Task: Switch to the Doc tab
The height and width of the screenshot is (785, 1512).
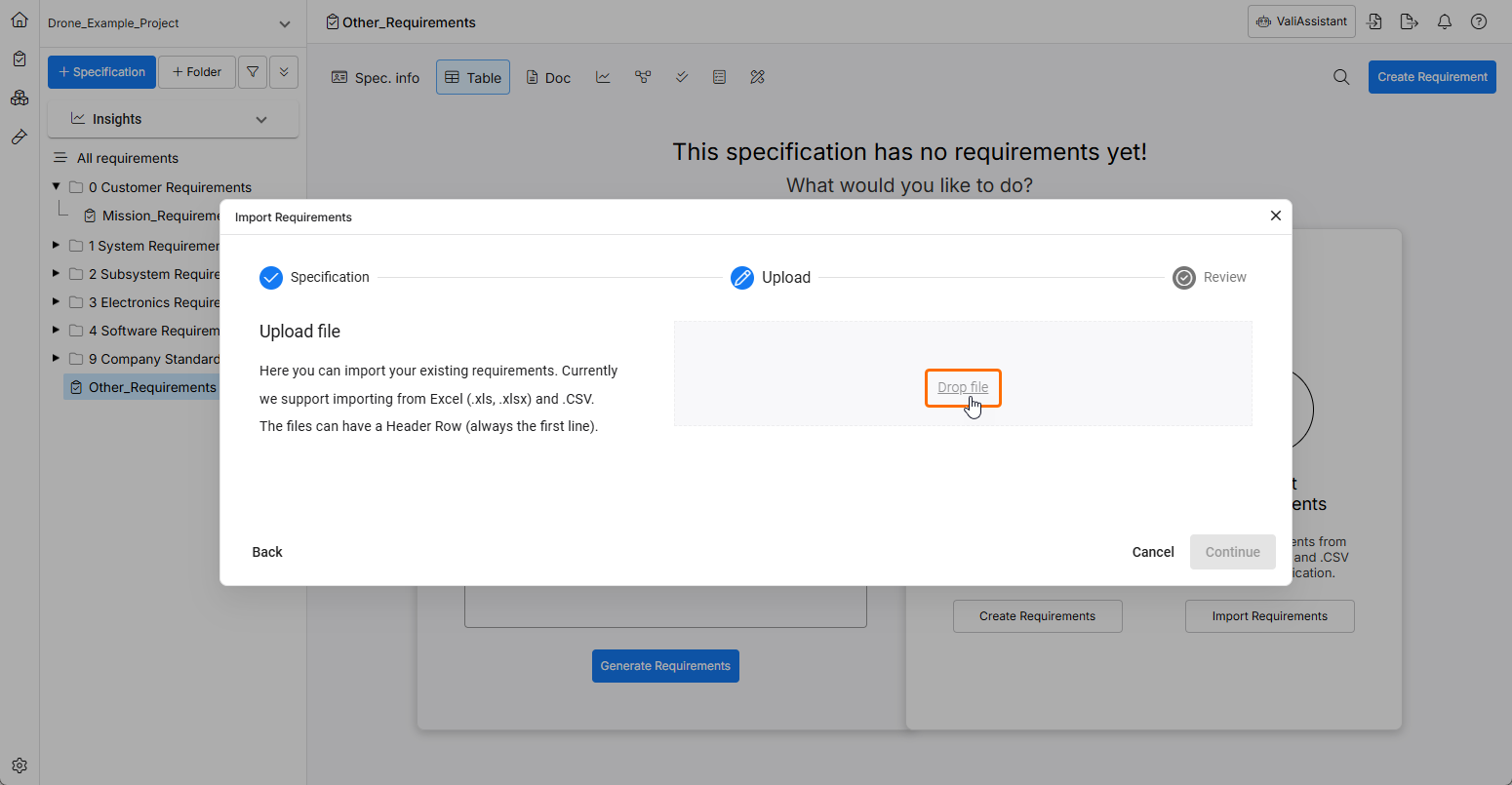Action: [x=548, y=78]
